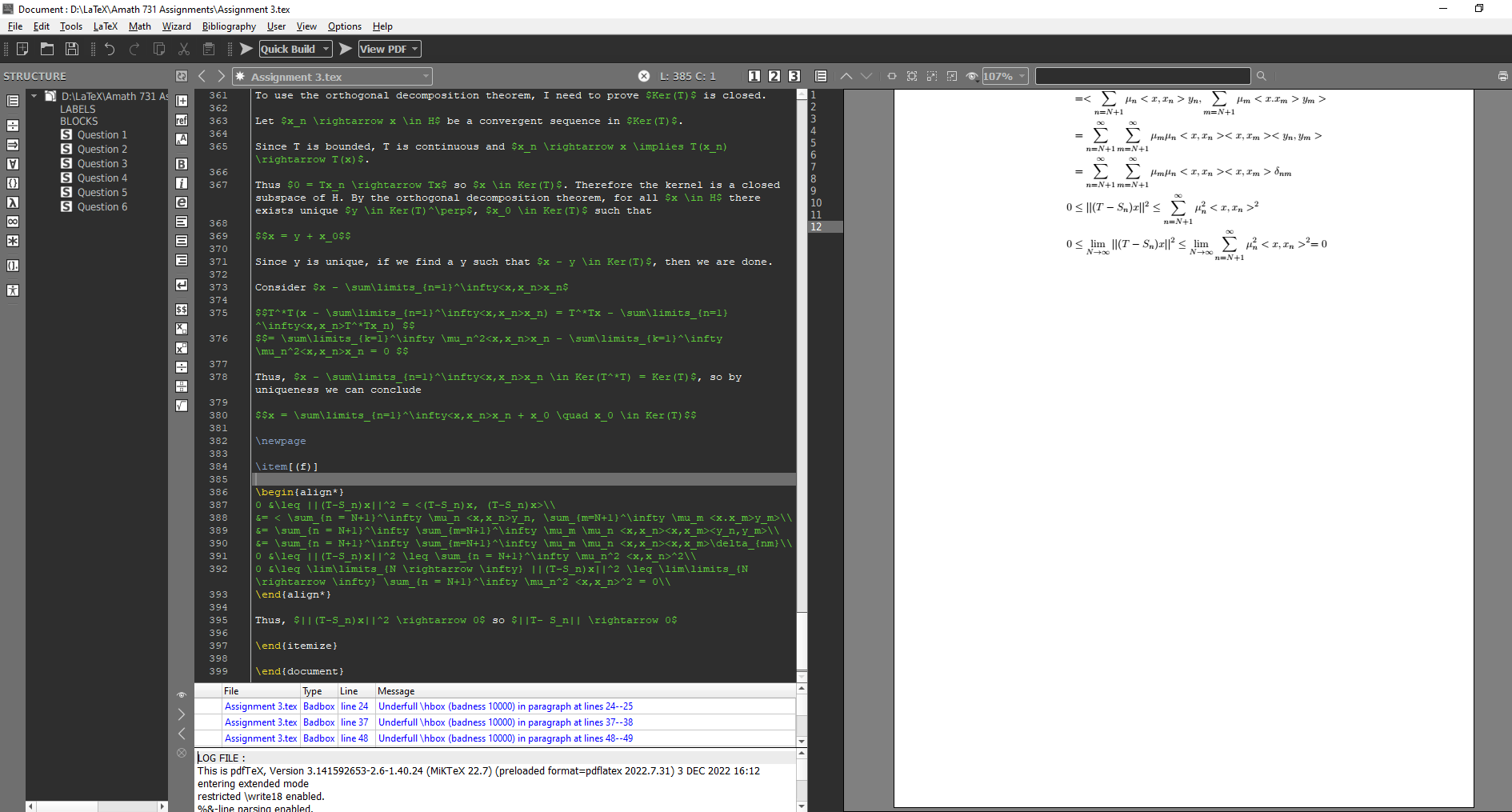Open the Wizard menu

(x=176, y=26)
